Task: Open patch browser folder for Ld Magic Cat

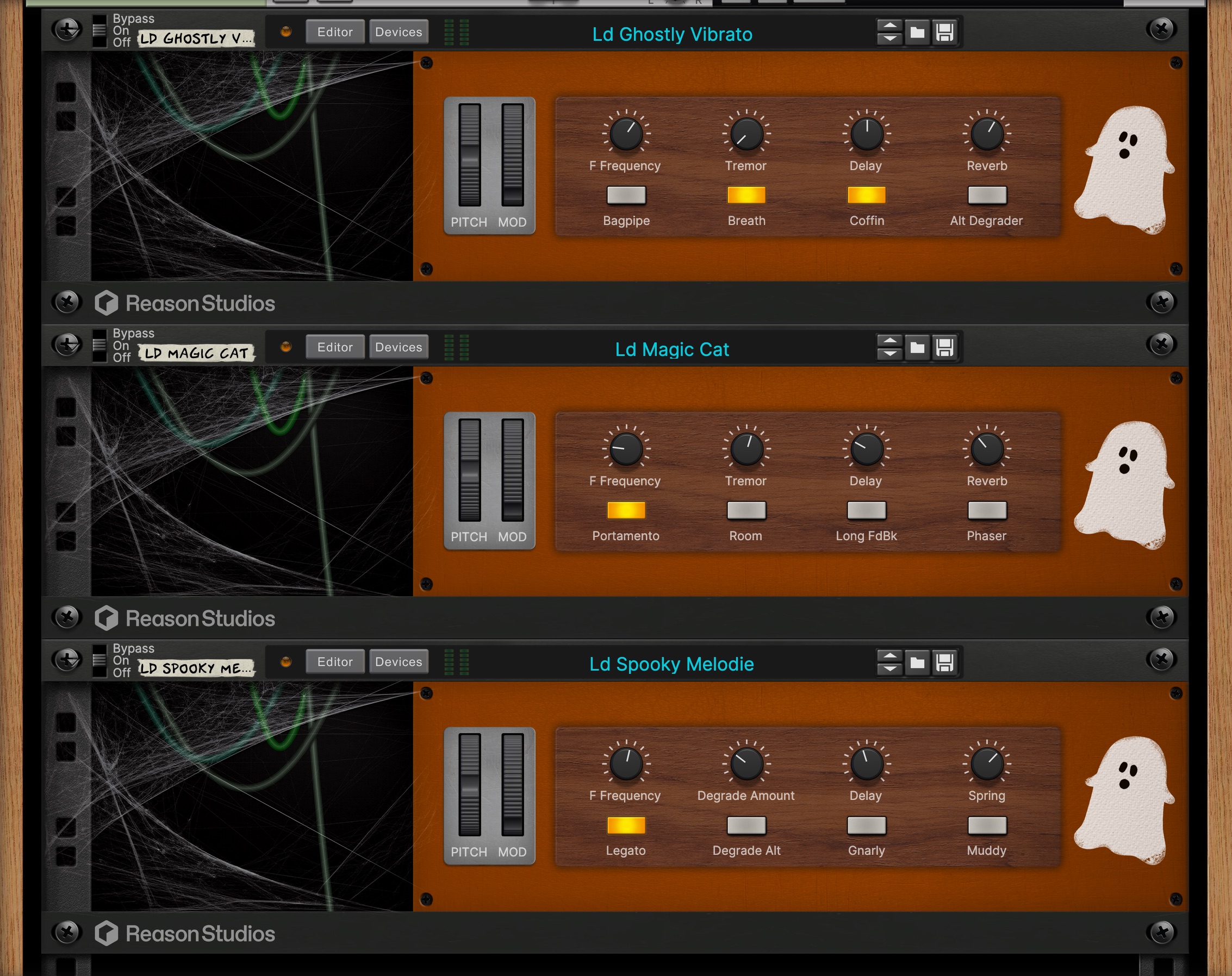Action: click(x=917, y=347)
